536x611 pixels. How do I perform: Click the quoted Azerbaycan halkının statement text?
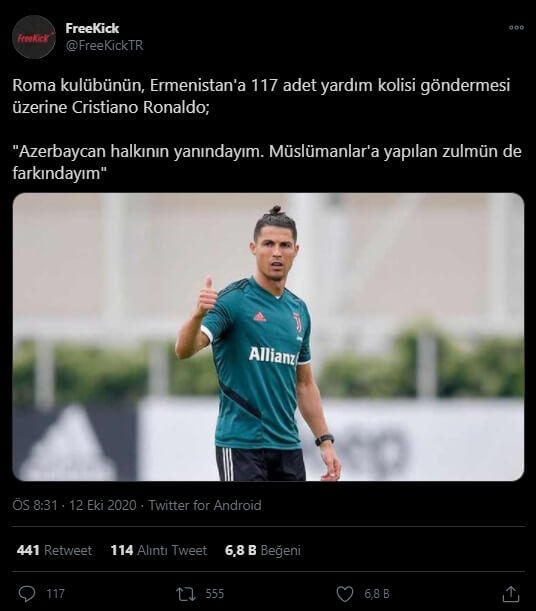click(267, 162)
